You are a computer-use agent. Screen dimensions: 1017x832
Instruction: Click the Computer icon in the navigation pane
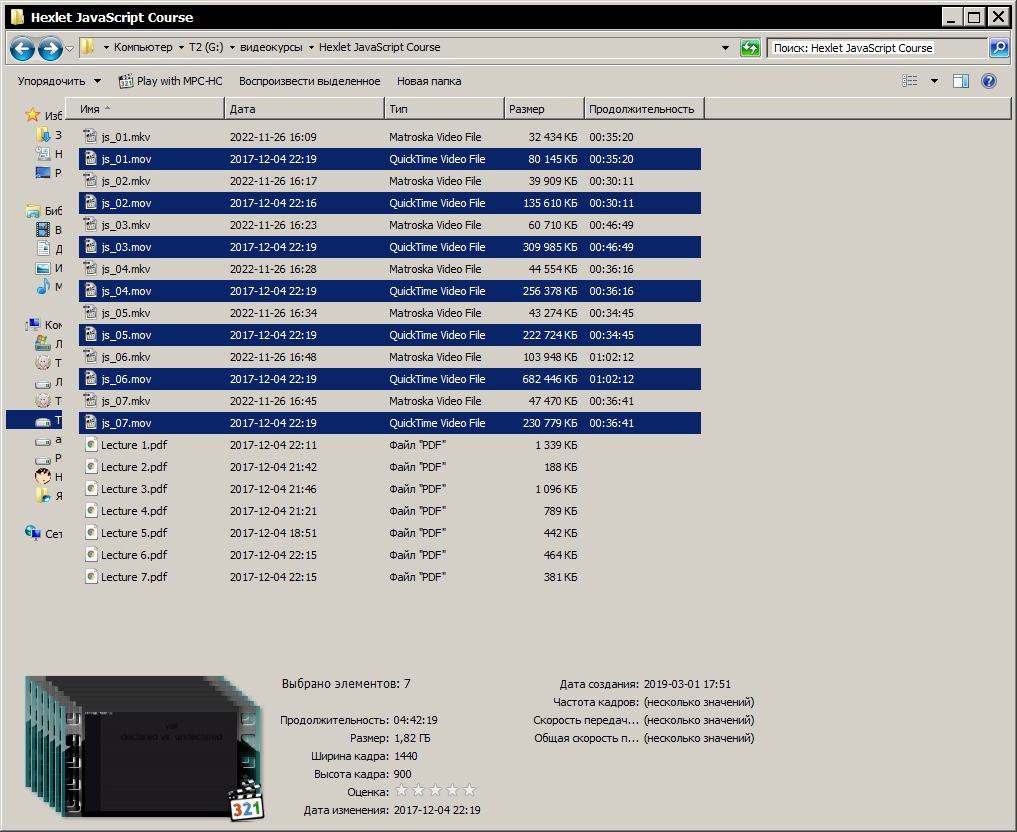click(32, 324)
